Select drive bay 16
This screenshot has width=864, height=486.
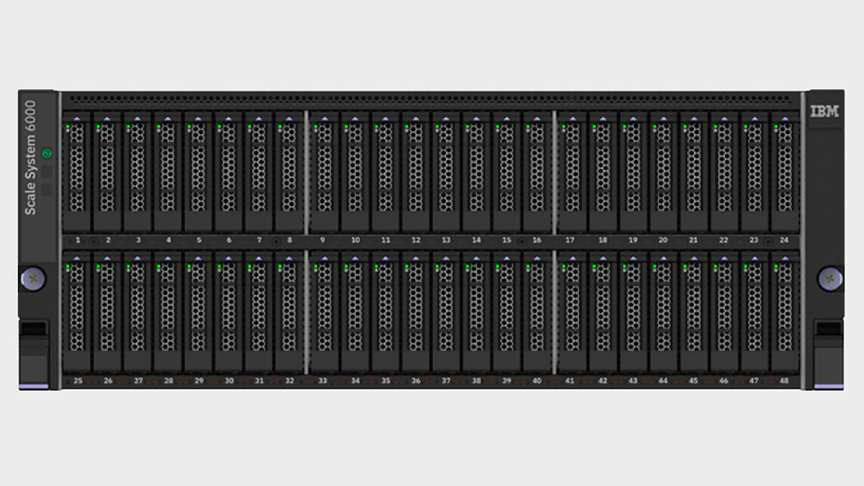click(x=537, y=173)
